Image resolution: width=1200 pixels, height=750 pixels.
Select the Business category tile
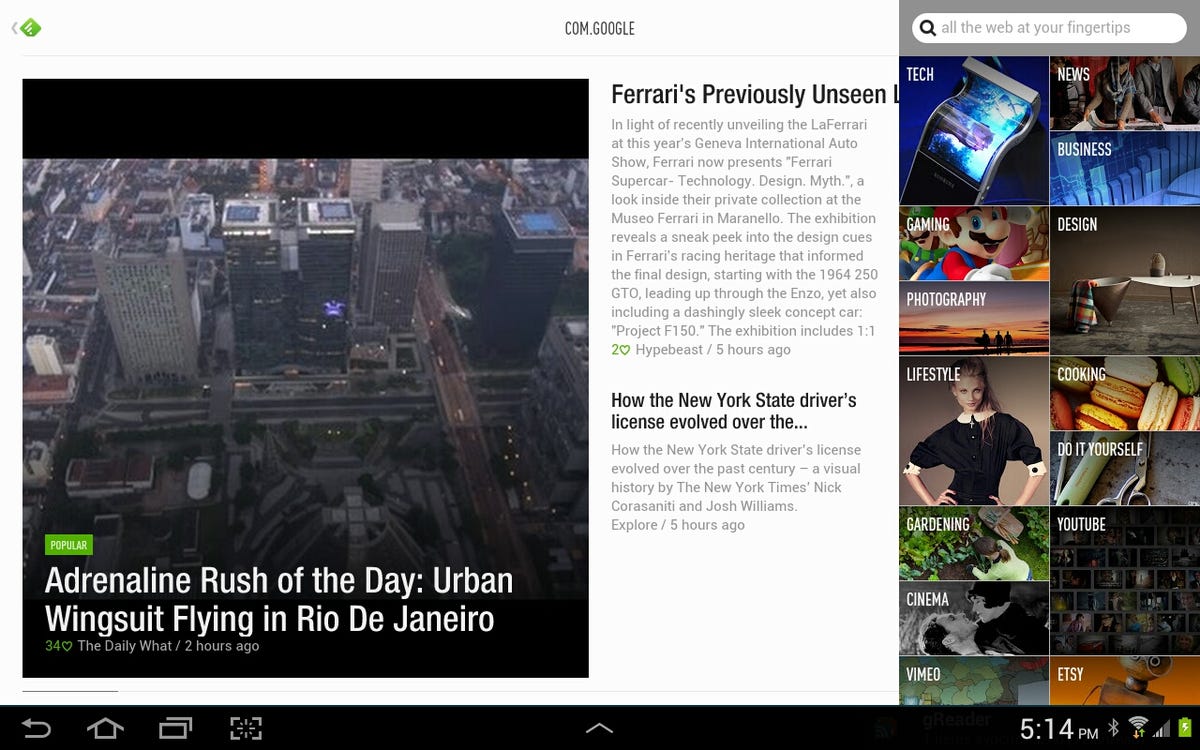coord(1124,168)
